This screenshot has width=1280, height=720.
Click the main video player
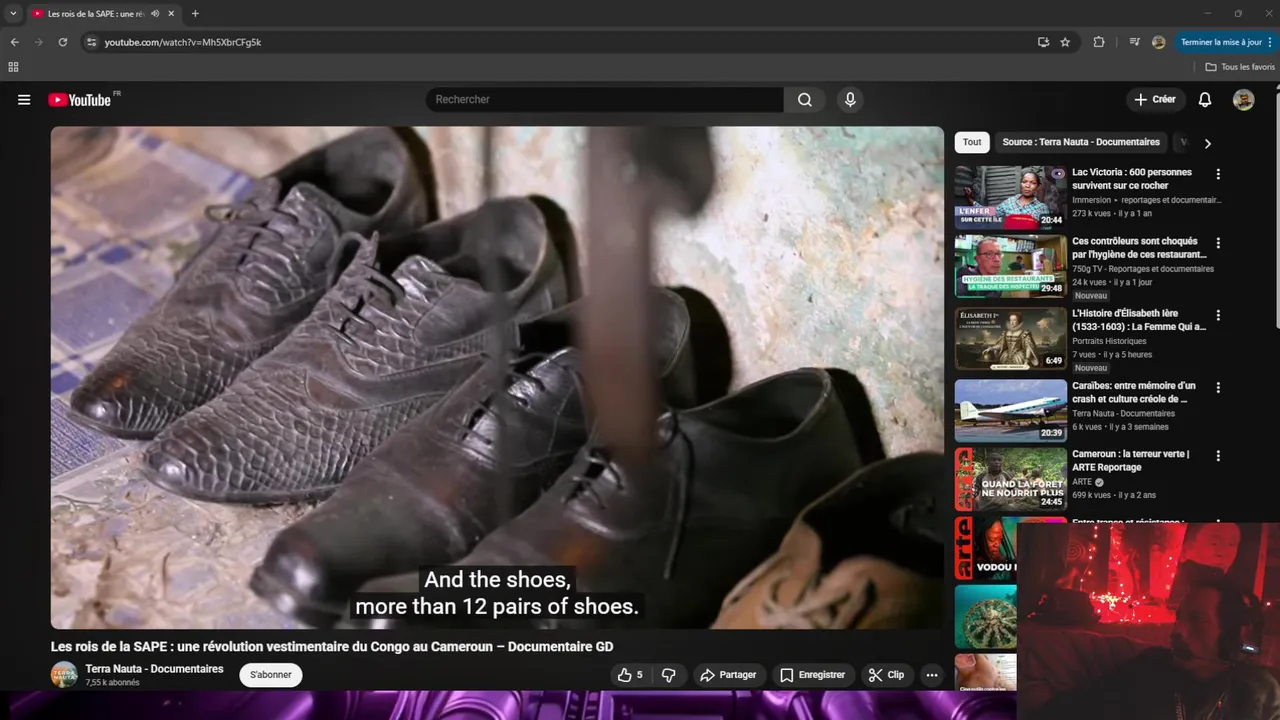(497, 377)
